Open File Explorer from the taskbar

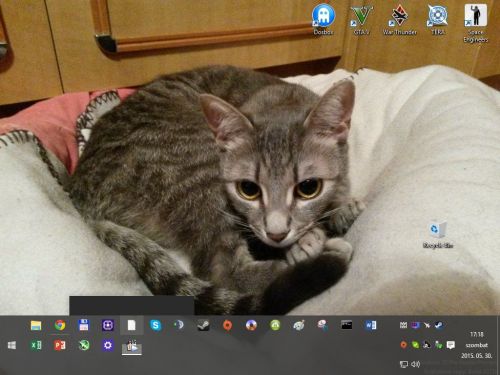(36, 325)
